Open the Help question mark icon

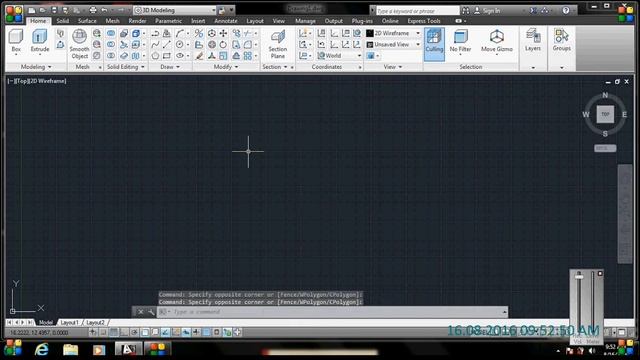pyautogui.click(x=566, y=11)
